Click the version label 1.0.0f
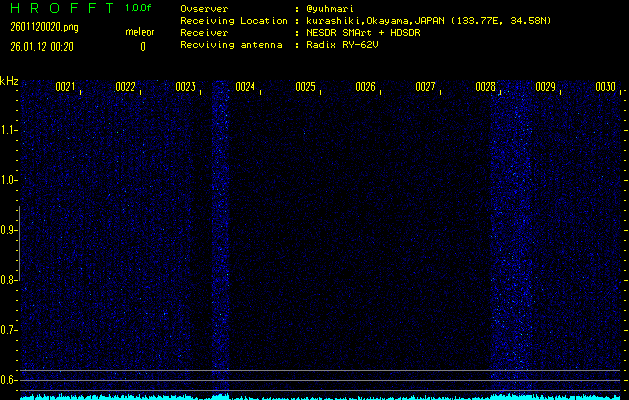The width and height of the screenshot is (629, 400). [x=138, y=8]
